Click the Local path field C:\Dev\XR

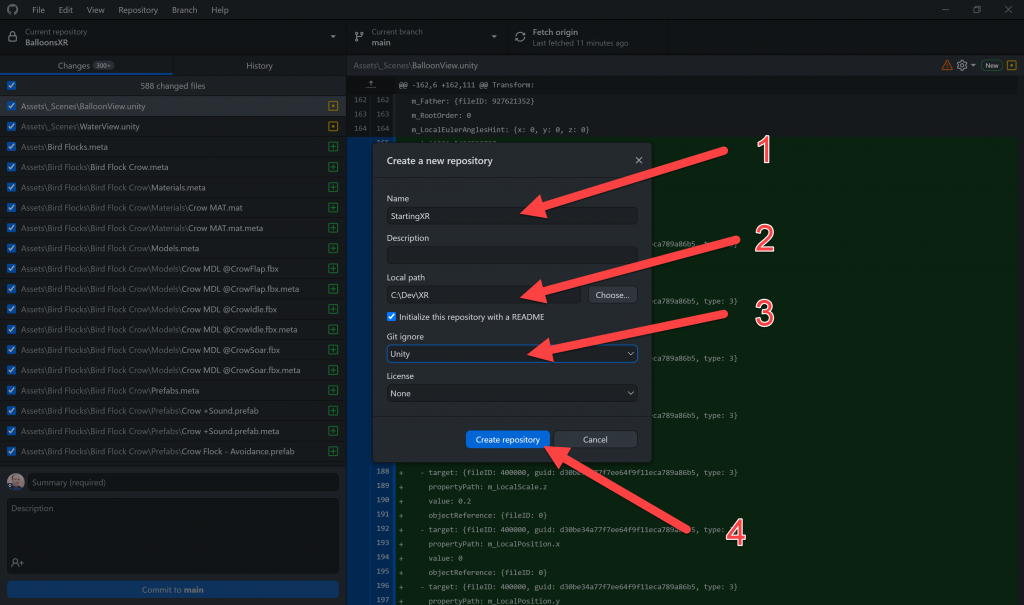tap(483, 295)
